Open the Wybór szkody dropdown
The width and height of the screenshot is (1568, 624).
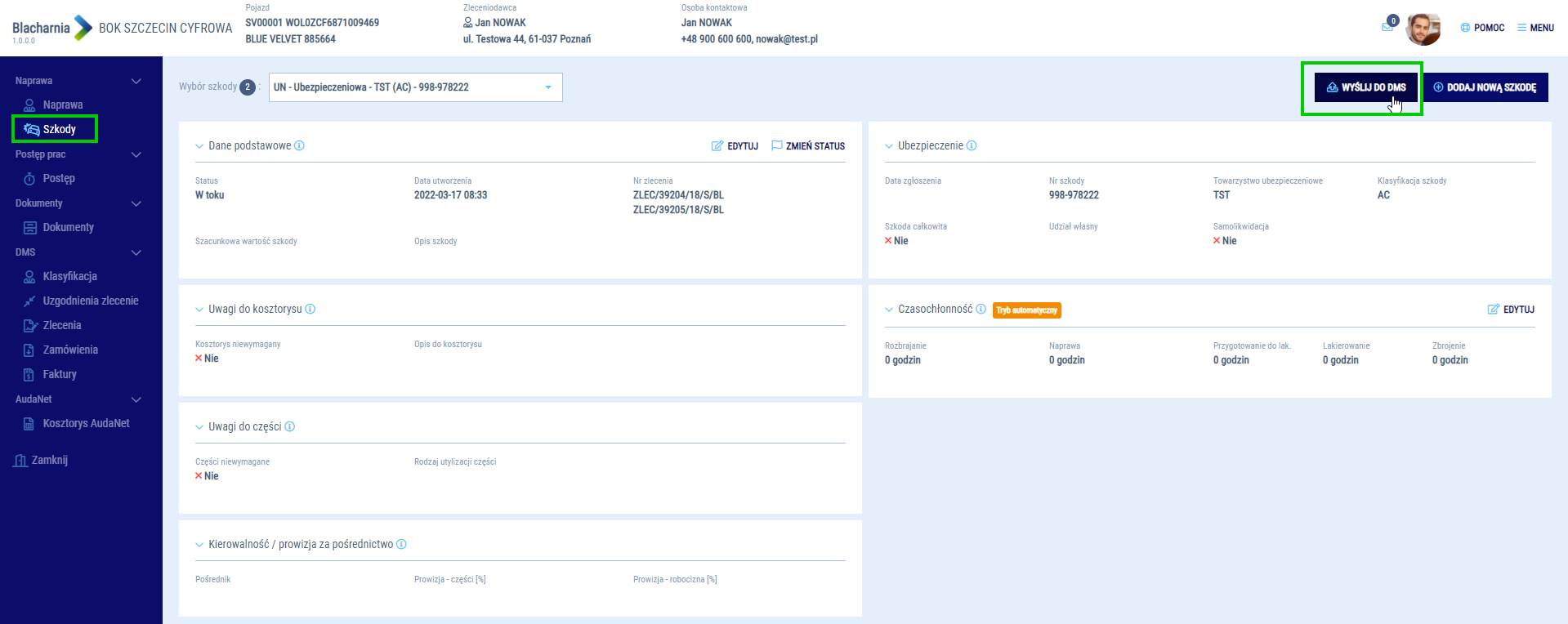(415, 87)
